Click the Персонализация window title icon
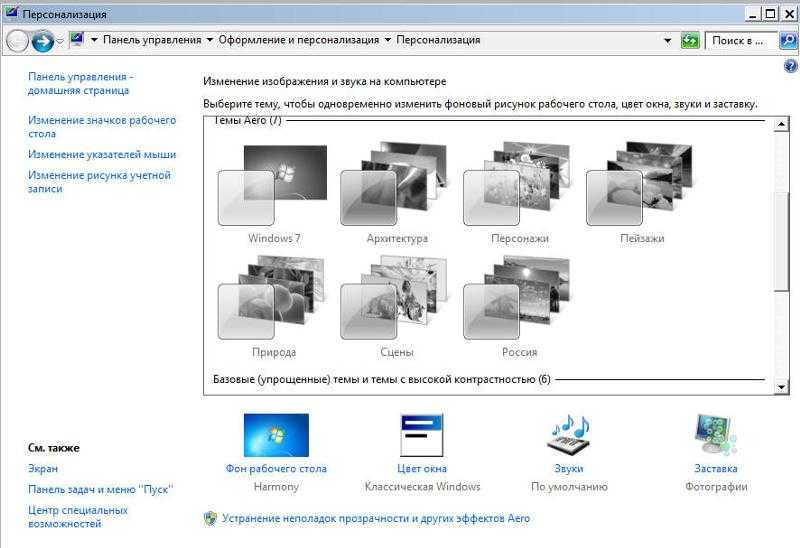Screen dimensions: 800x548 tap(11, 12)
